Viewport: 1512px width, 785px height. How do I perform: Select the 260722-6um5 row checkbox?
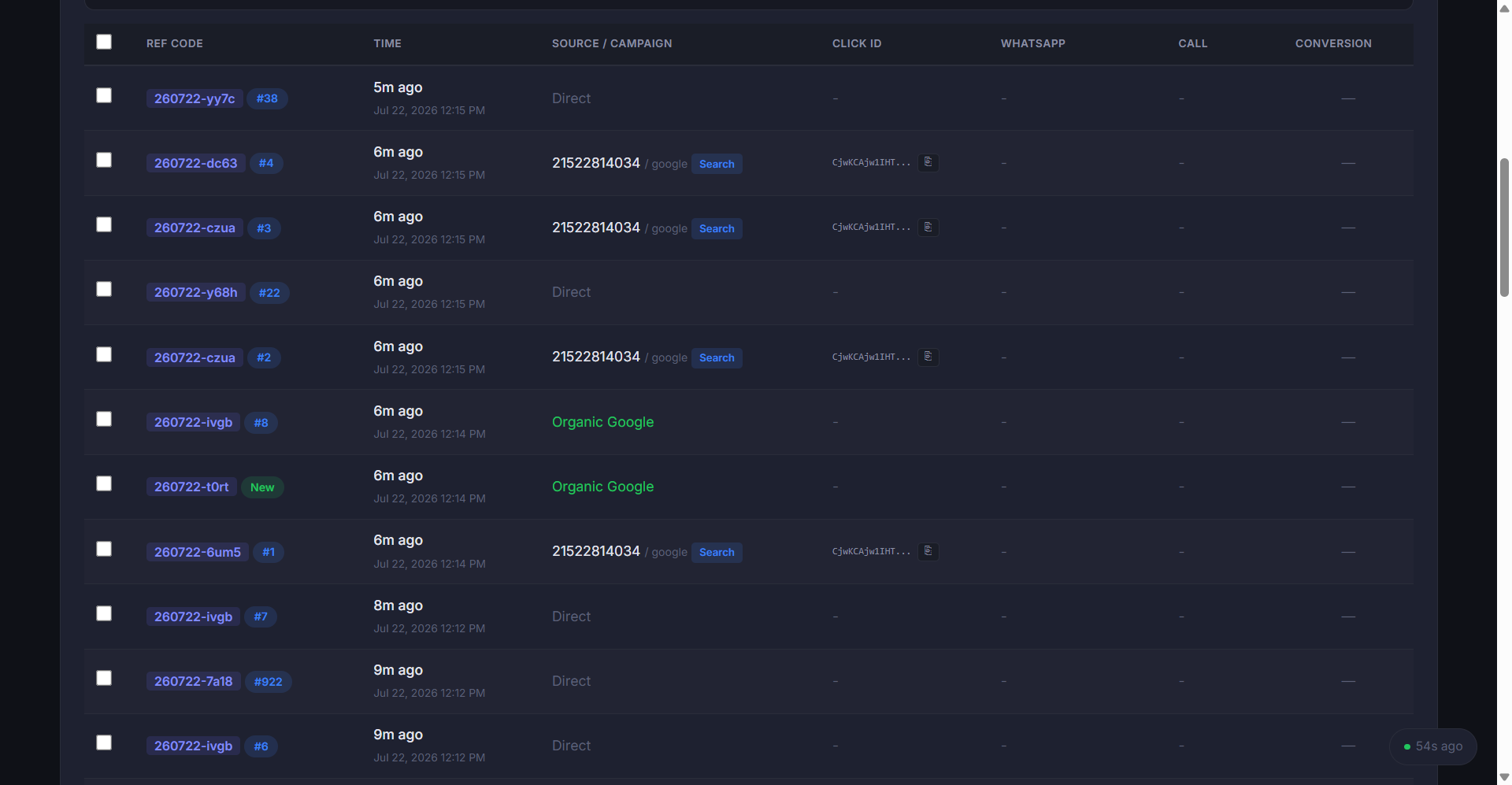pos(104,549)
